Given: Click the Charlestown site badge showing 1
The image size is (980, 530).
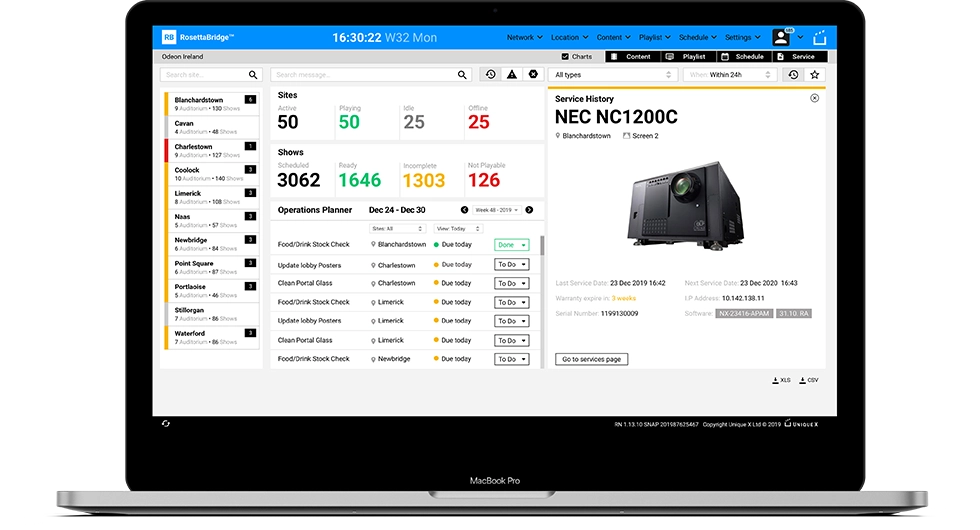Looking at the screenshot, I should 250,146.
